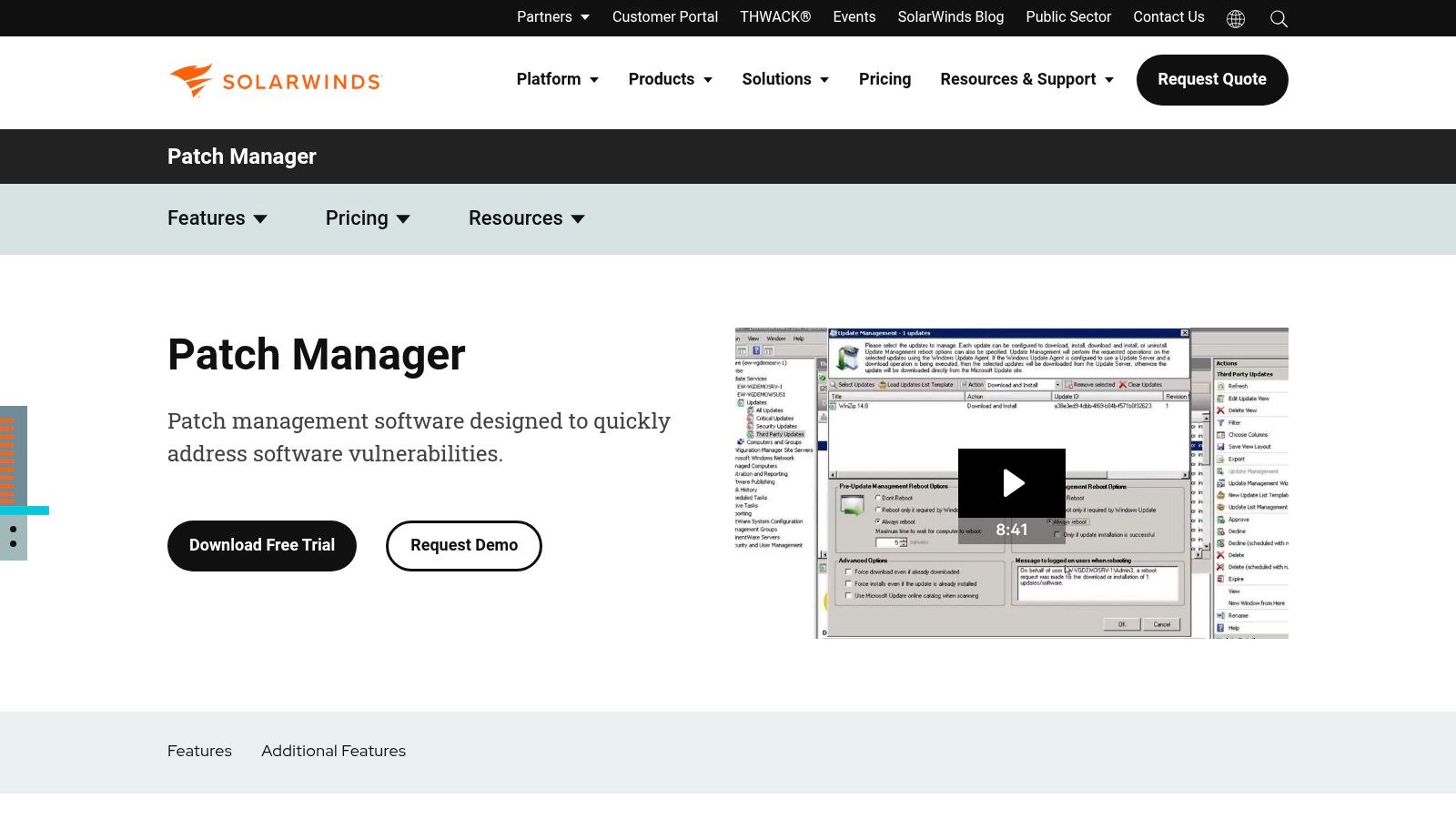
Task: Click the Request Quote button
Action: point(1211,80)
